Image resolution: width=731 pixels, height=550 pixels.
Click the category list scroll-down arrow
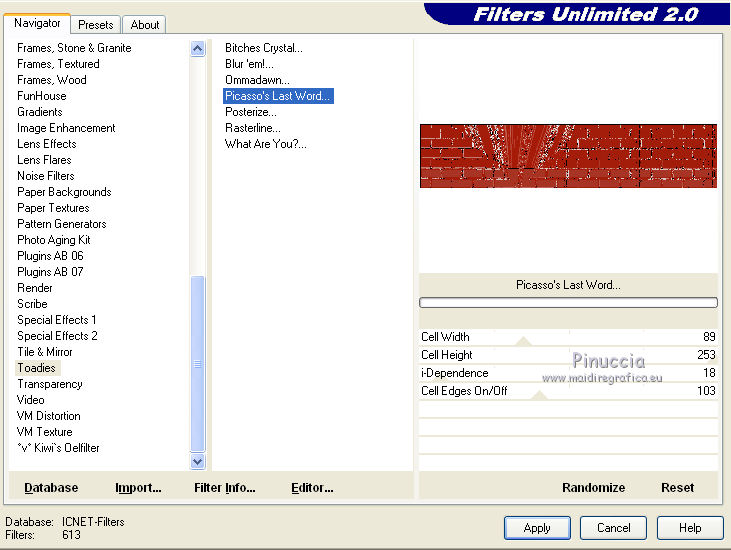[198, 461]
